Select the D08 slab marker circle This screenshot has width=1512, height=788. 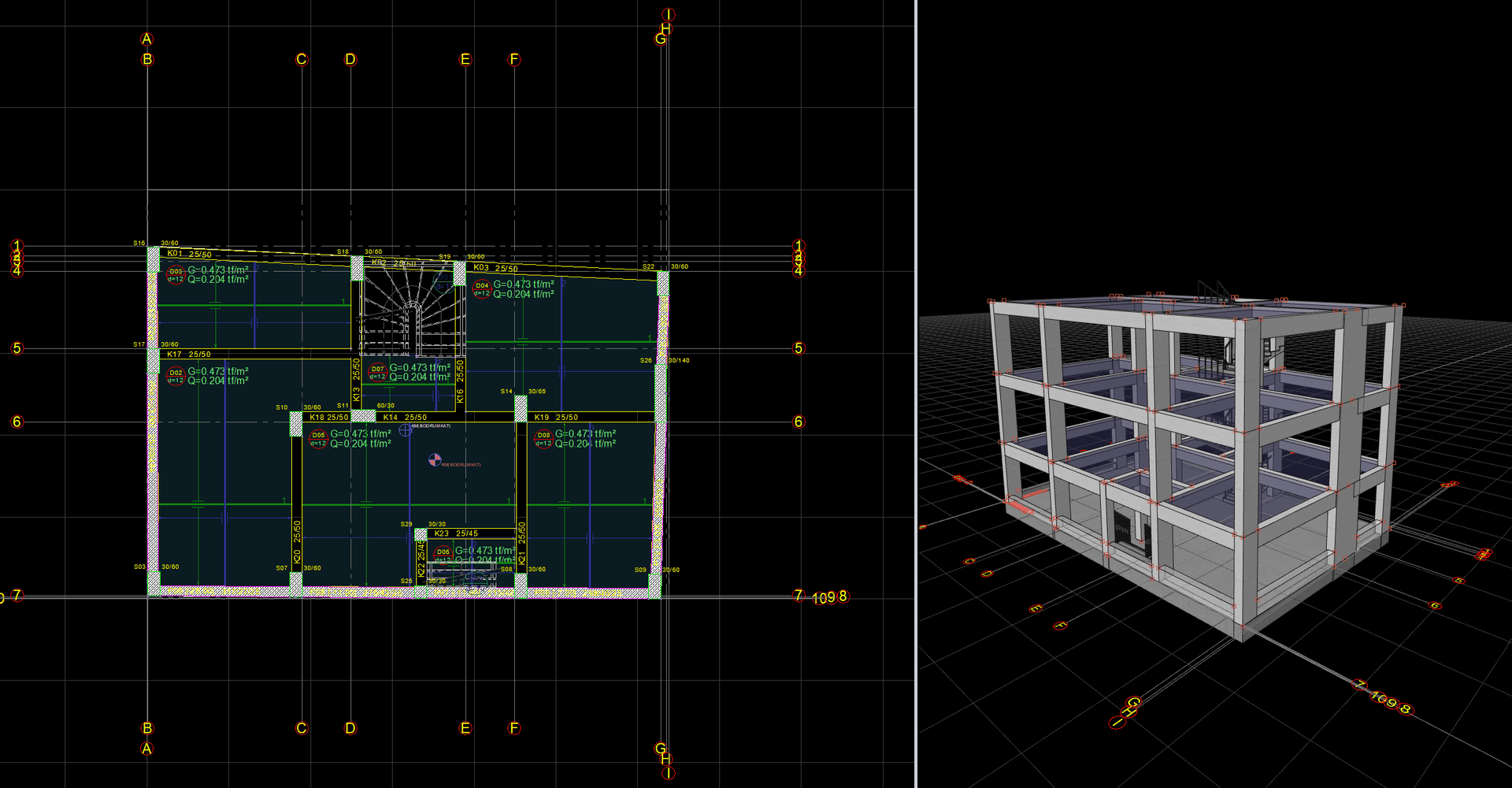point(543,439)
